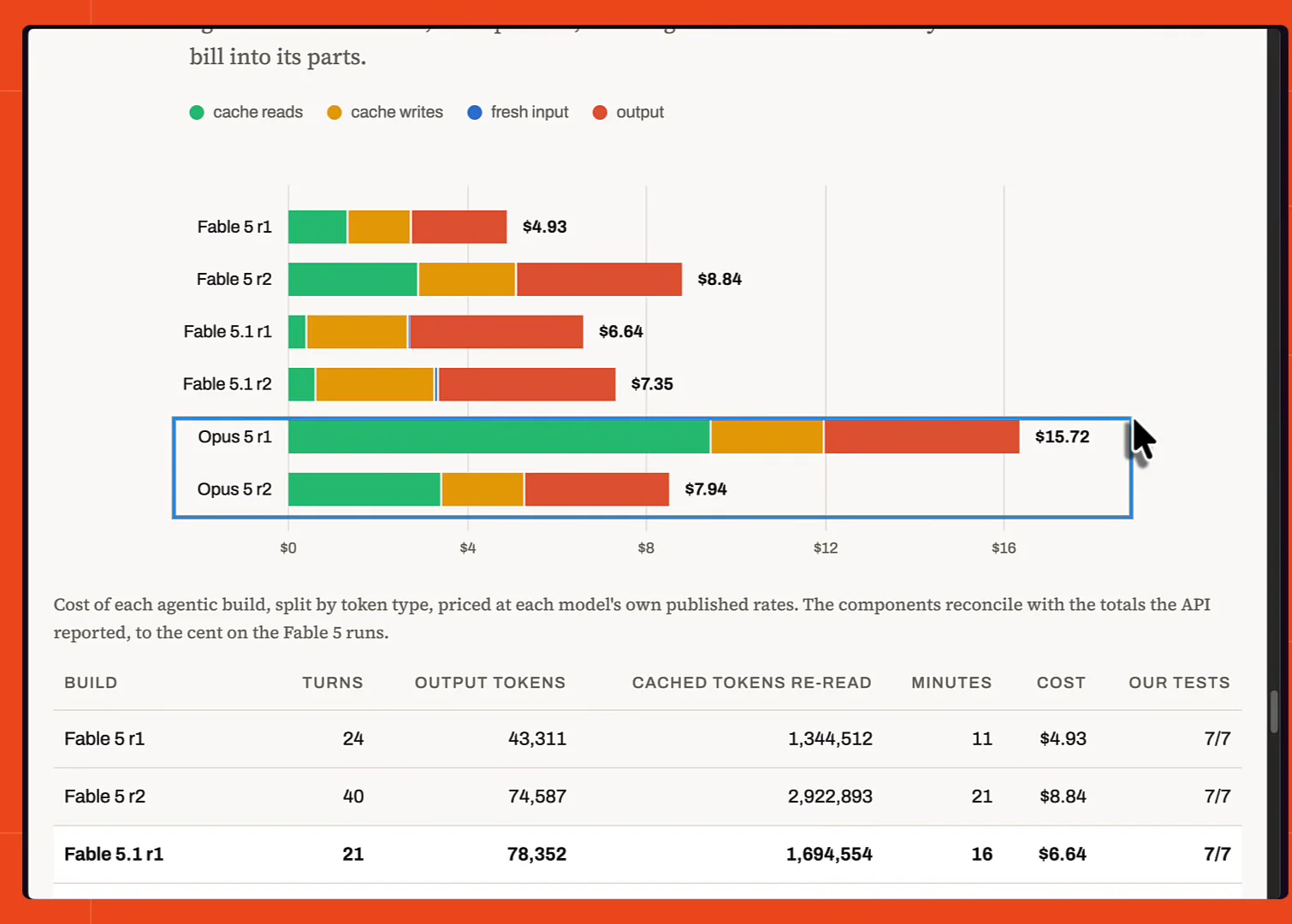Click the $16 axis tick label
This screenshot has height=924, width=1292.
[x=1004, y=548]
